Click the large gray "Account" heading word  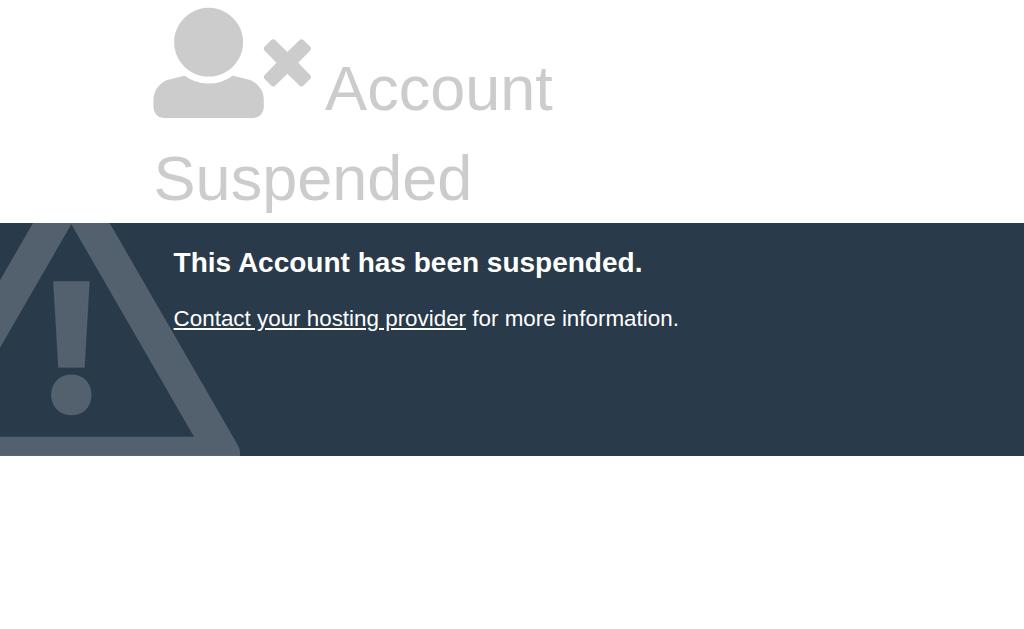pyautogui.click(x=439, y=89)
